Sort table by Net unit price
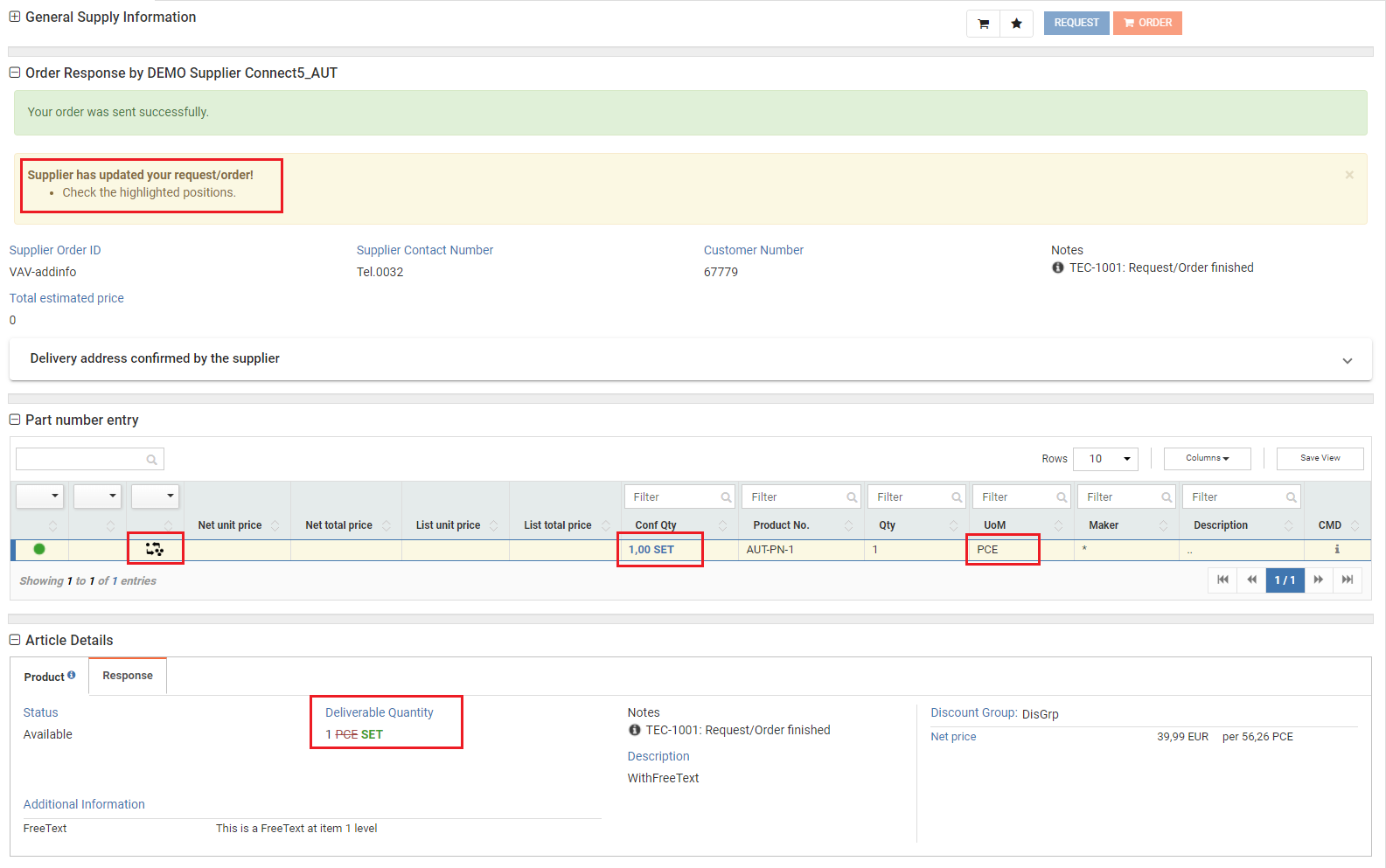Screen dimensions: 1386x868 [230, 525]
